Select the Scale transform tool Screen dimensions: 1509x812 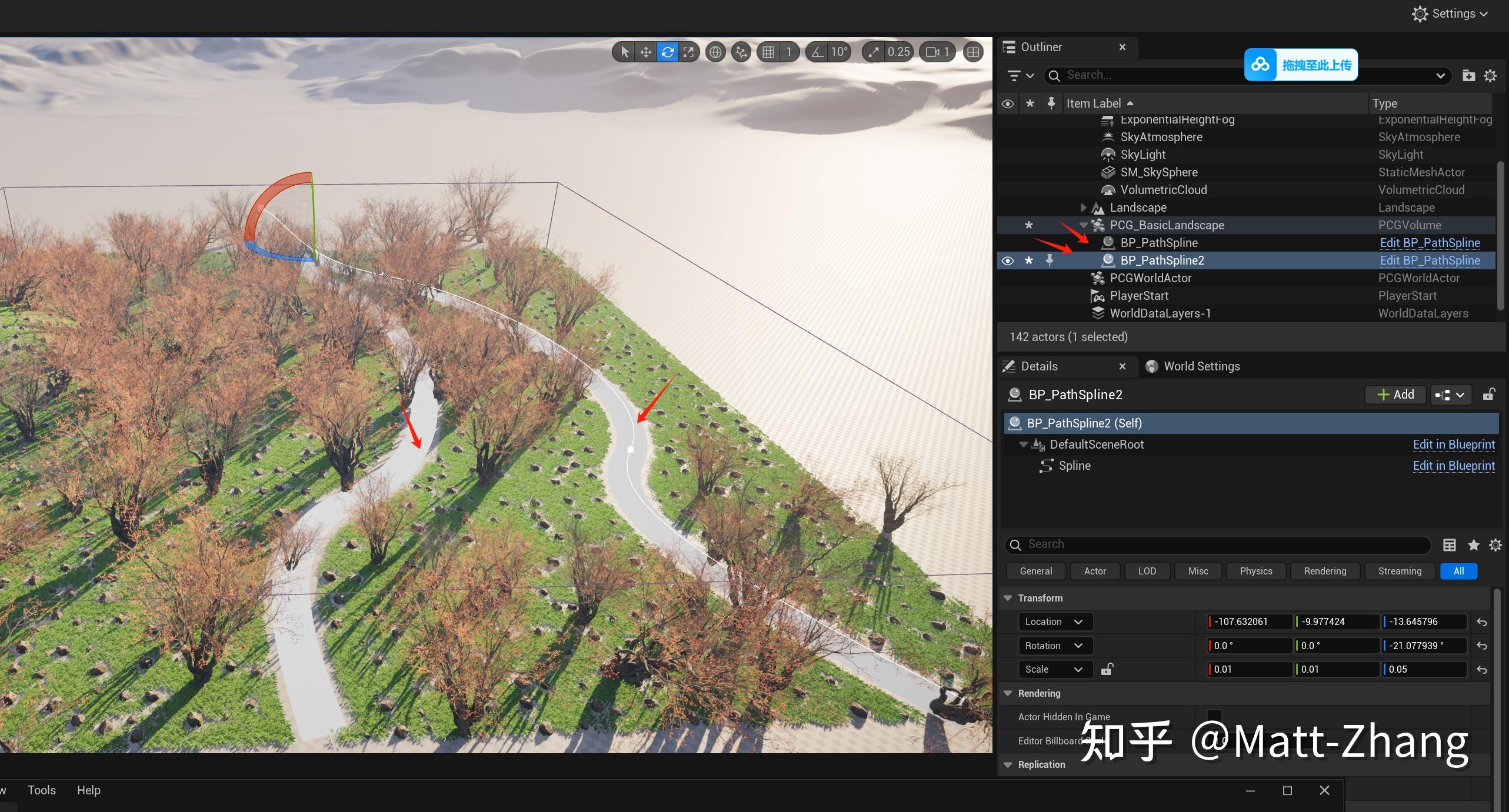[689, 52]
